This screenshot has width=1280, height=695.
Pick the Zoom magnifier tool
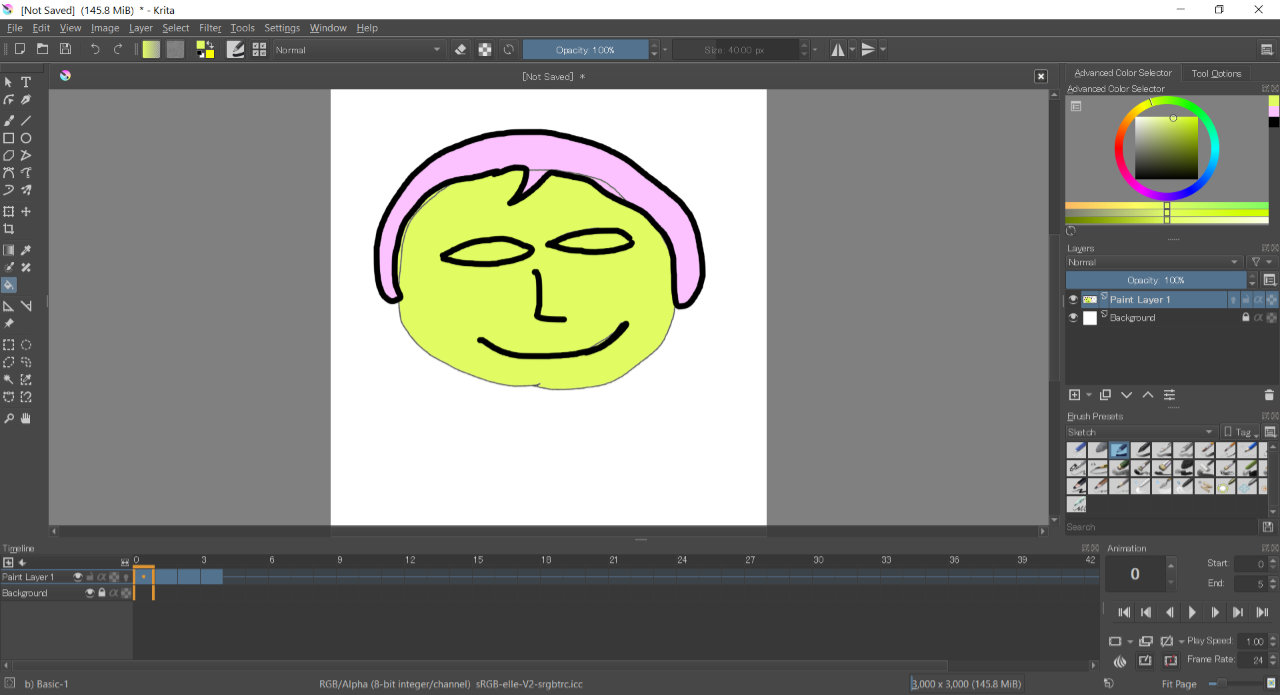(x=9, y=418)
